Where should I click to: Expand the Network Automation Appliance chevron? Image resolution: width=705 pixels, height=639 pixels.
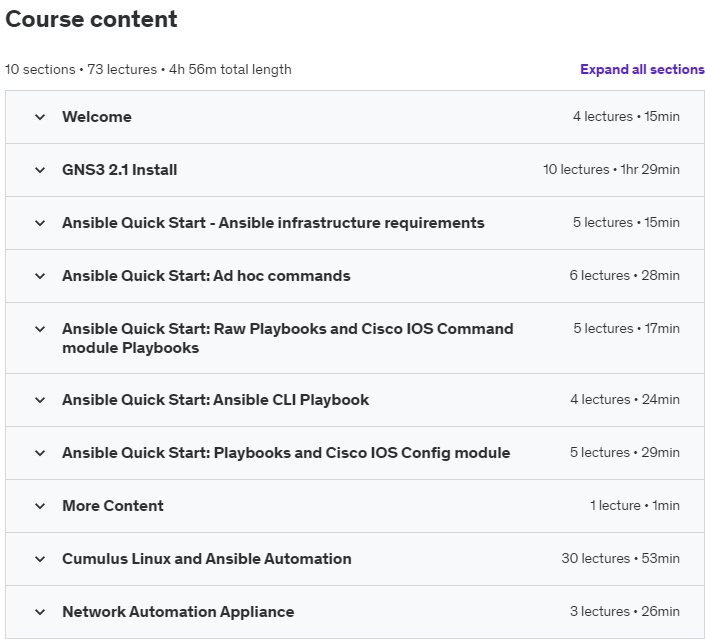[x=40, y=612]
